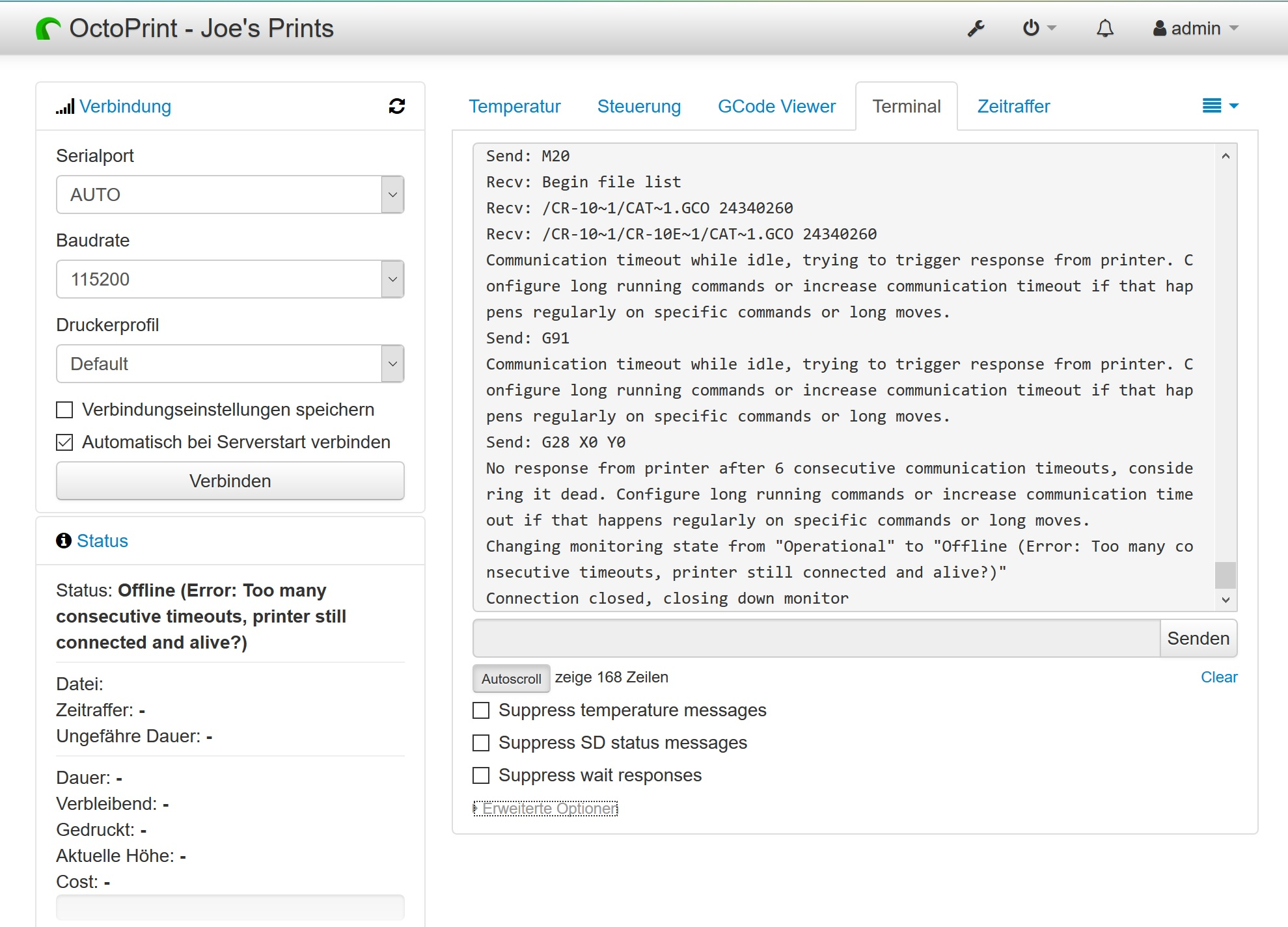This screenshot has height=927, width=1288.
Task: Open settings via the wrench icon
Action: 976,29
